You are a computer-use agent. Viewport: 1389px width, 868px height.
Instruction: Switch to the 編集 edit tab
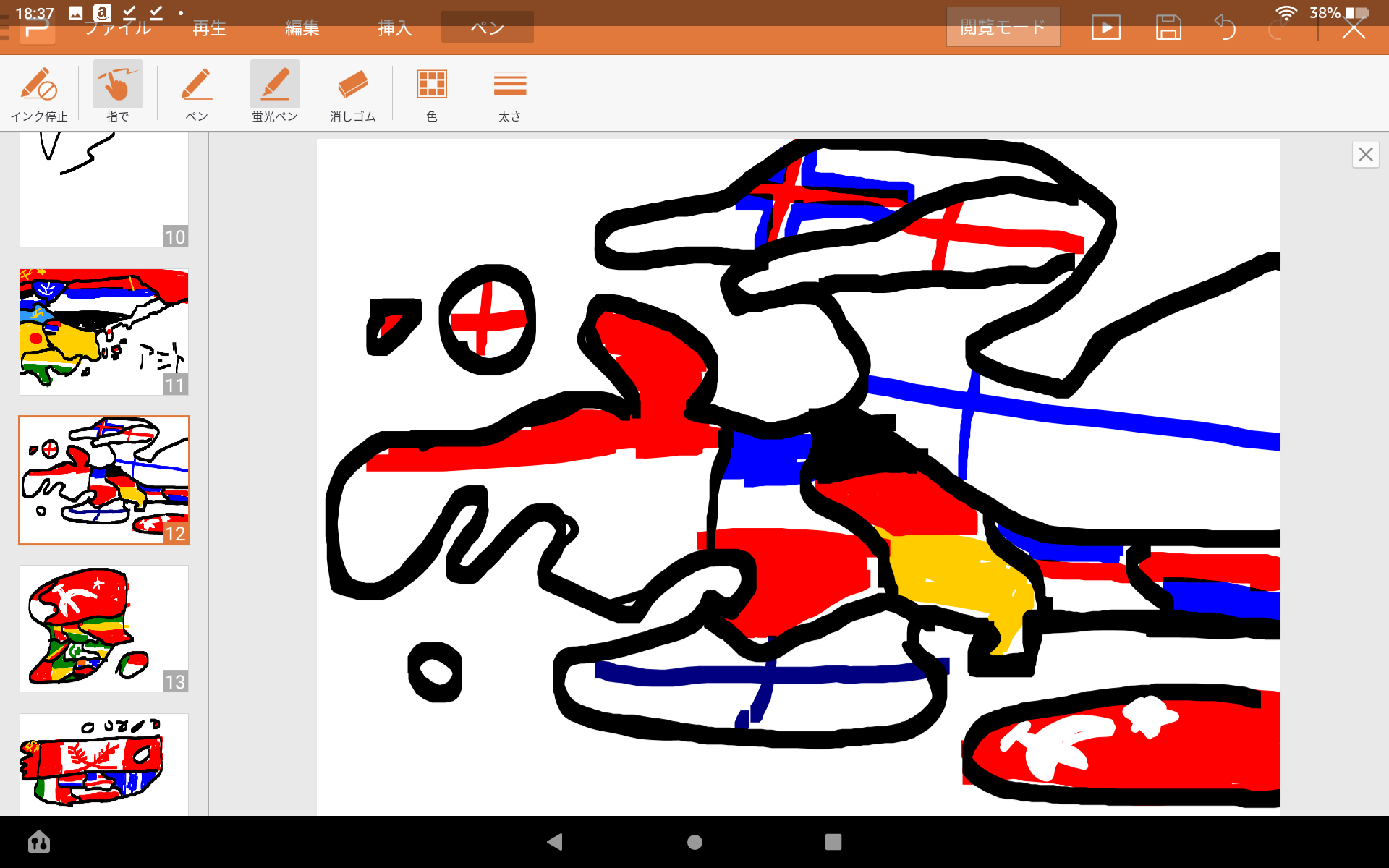click(302, 28)
